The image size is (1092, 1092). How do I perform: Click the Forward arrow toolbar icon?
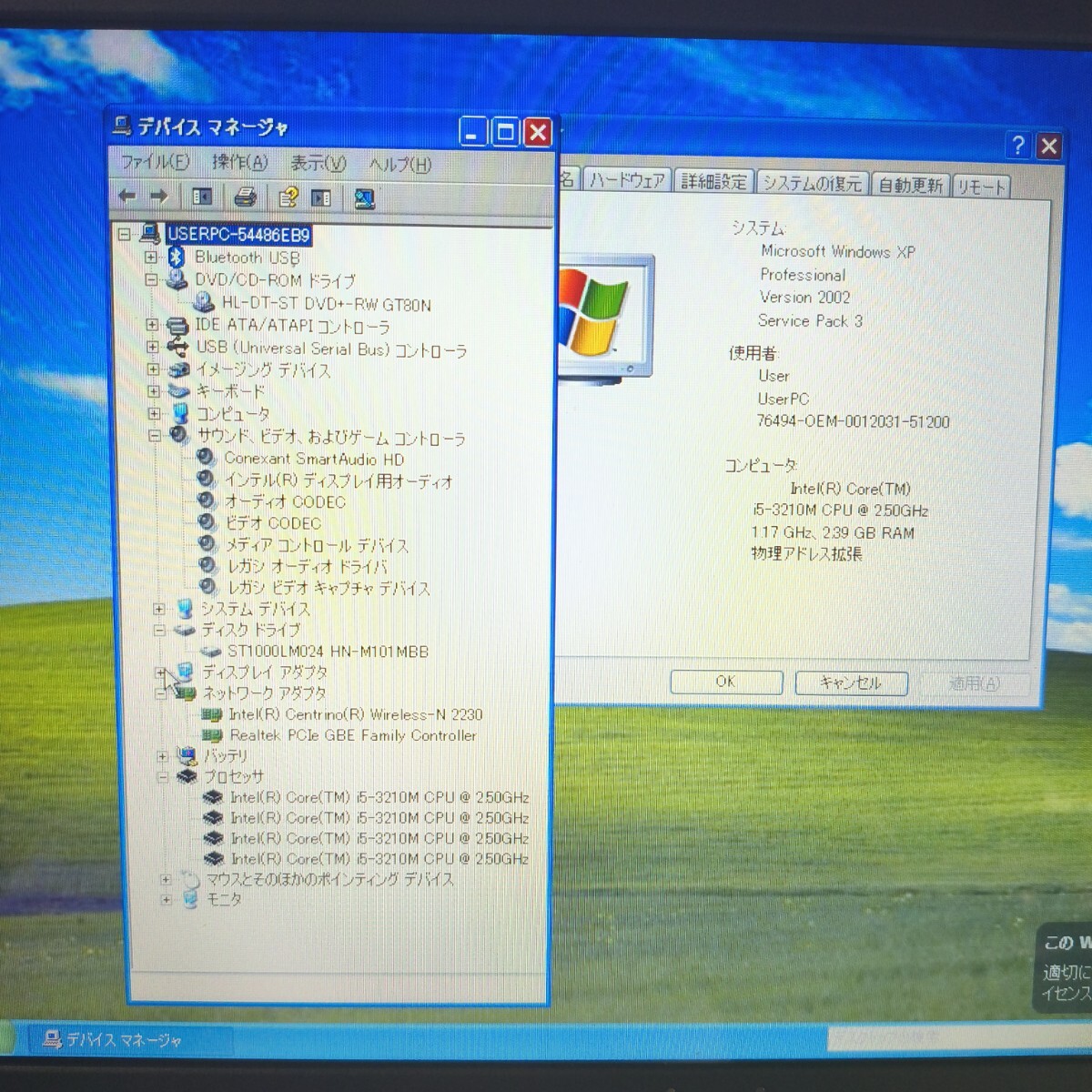tap(158, 196)
